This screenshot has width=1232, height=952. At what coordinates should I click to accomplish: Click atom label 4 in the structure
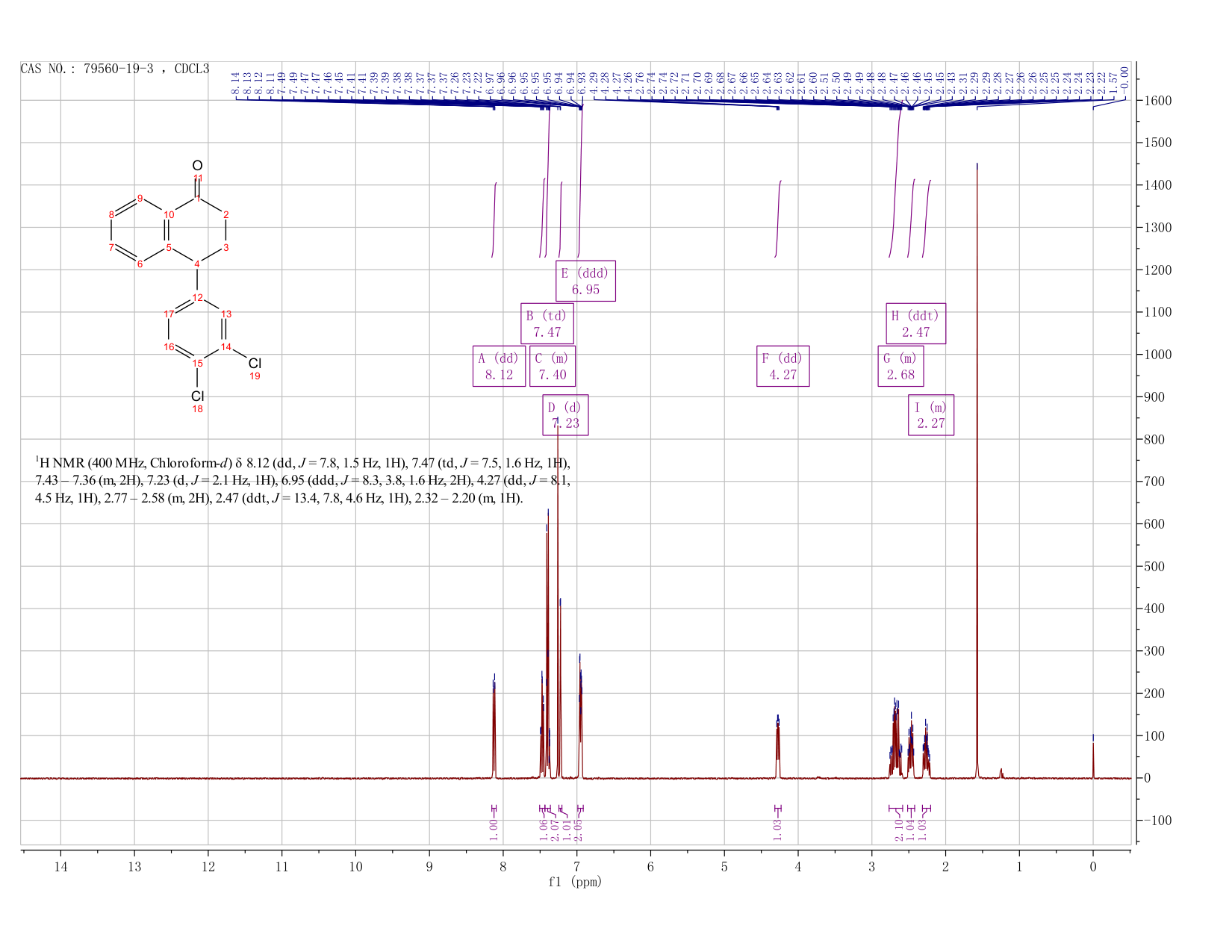click(196, 264)
